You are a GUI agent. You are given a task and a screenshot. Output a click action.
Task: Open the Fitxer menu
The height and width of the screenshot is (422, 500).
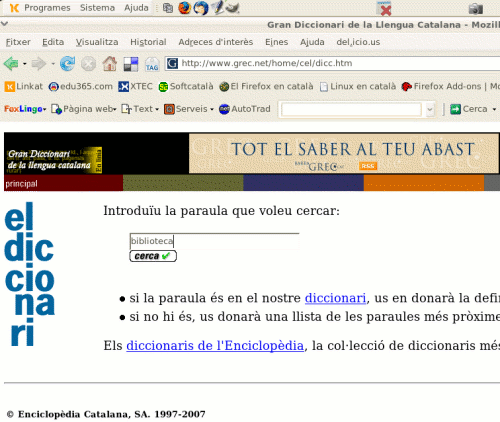pos(18,42)
